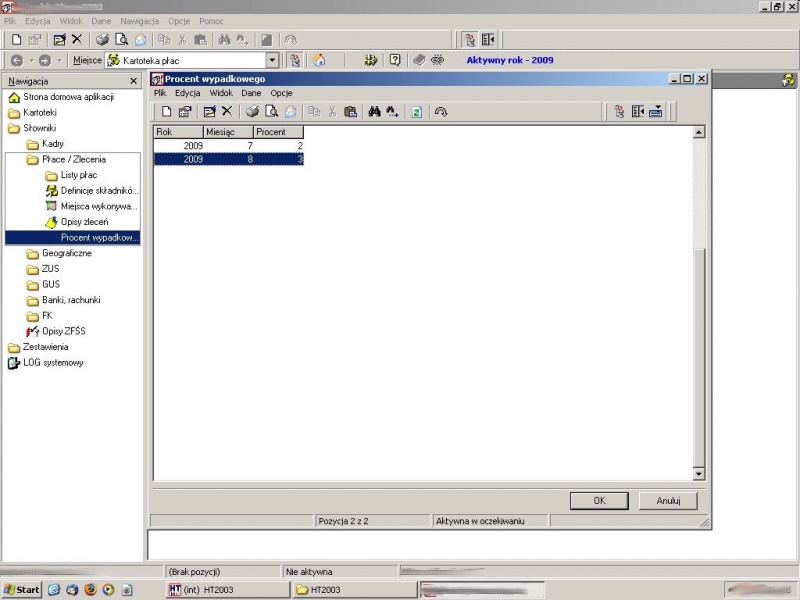Open Nawigacja menu in main window
The height and width of the screenshot is (600, 800).
click(140, 21)
